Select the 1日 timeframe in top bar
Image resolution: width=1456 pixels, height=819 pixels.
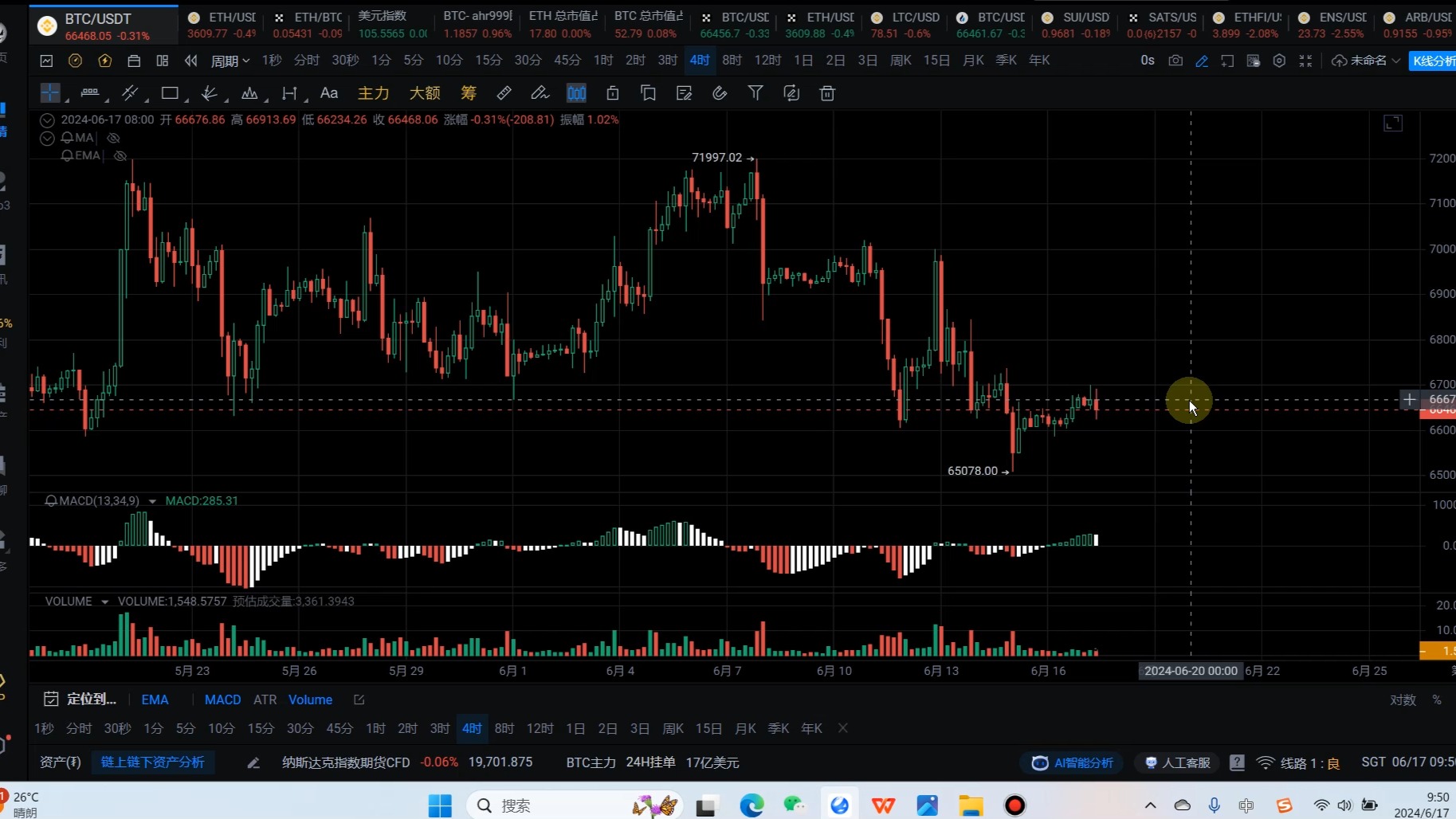click(x=803, y=61)
